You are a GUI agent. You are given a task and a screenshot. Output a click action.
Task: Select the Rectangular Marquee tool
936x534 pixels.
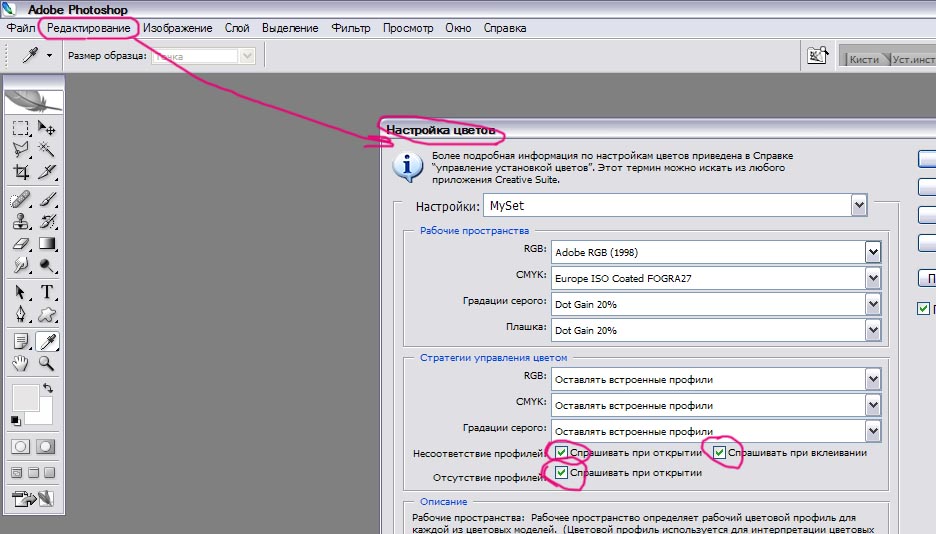[x=20, y=128]
